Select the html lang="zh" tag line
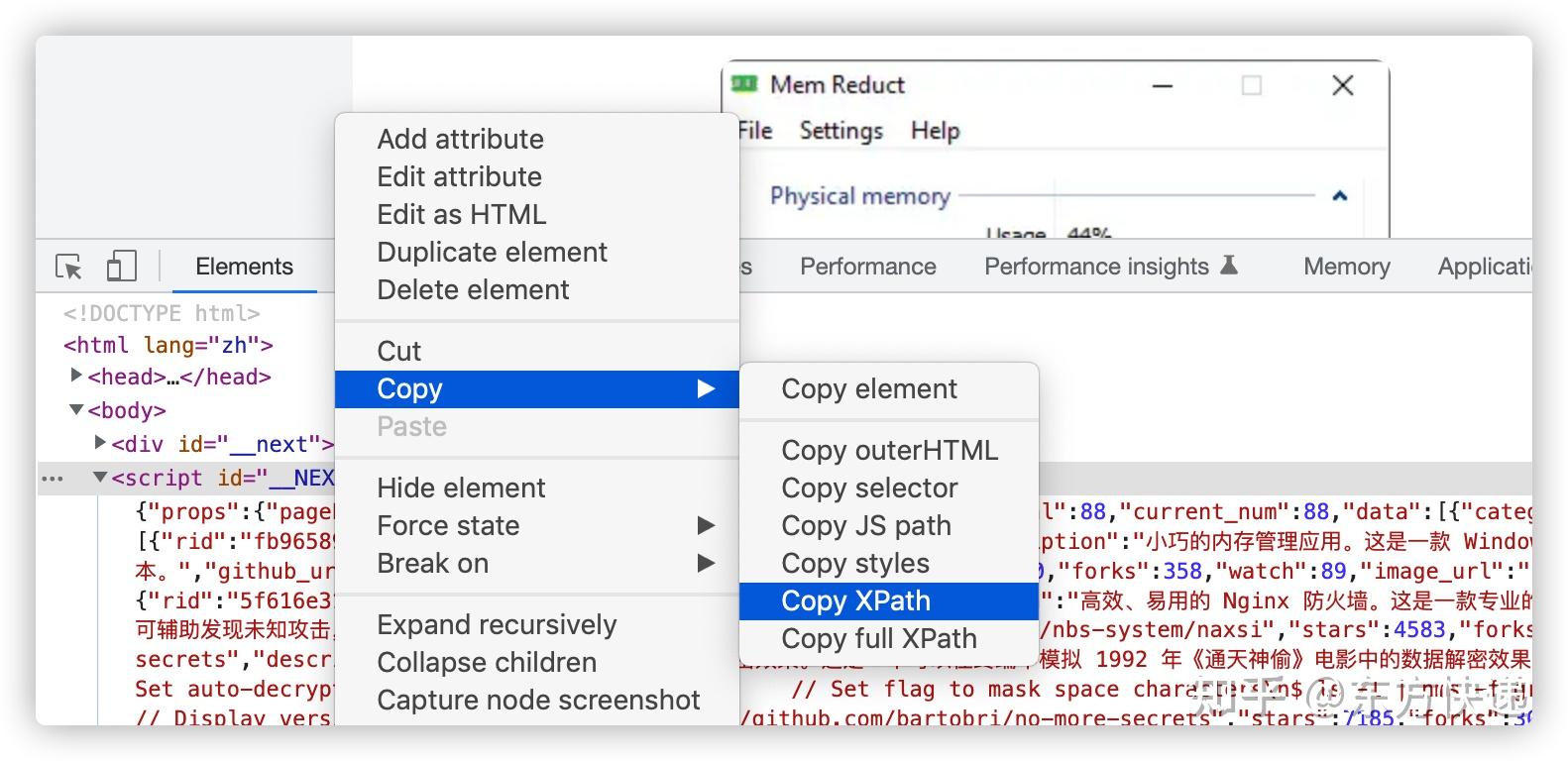 (168, 345)
